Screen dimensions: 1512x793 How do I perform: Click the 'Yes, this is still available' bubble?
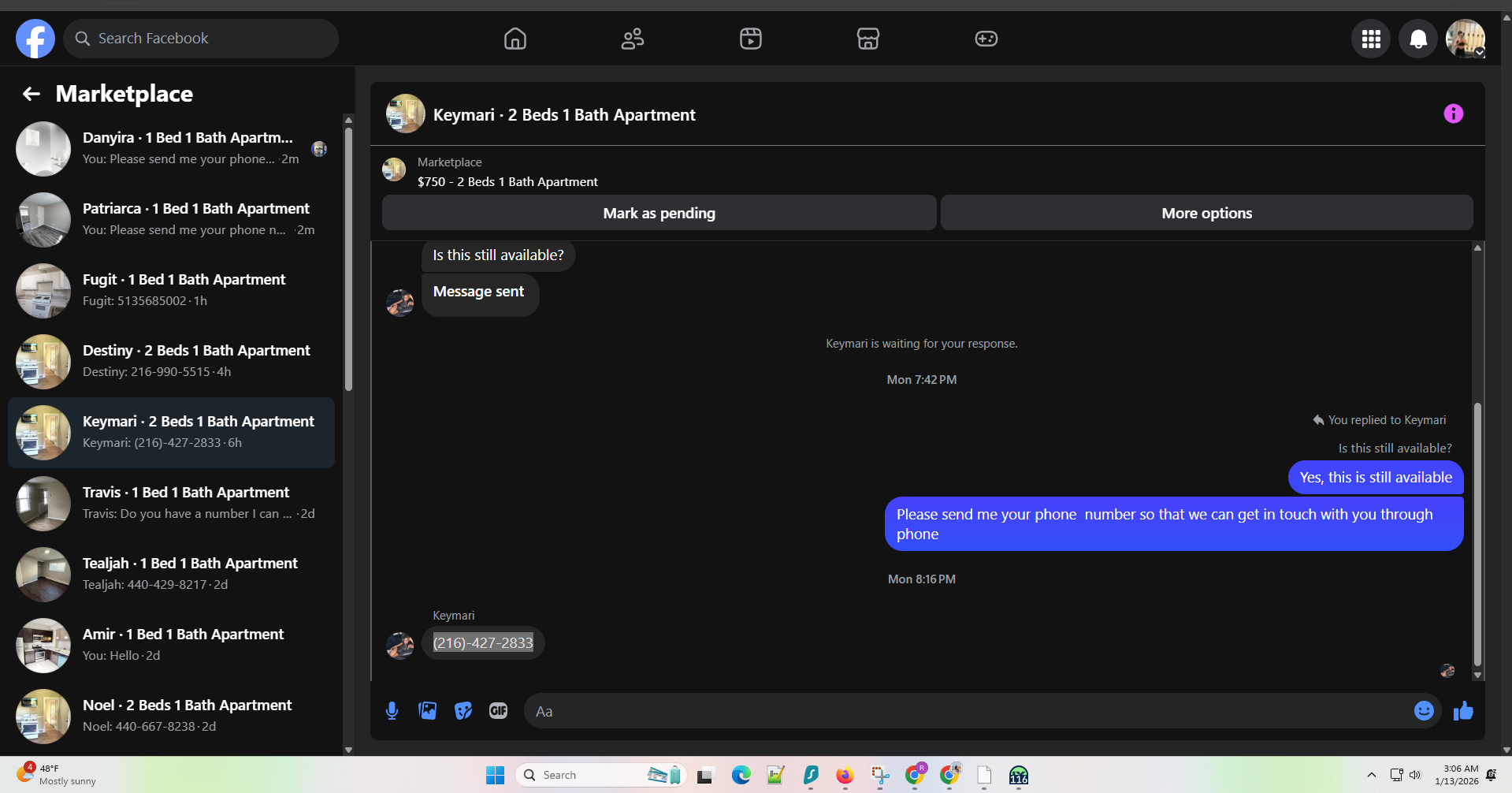pos(1376,478)
